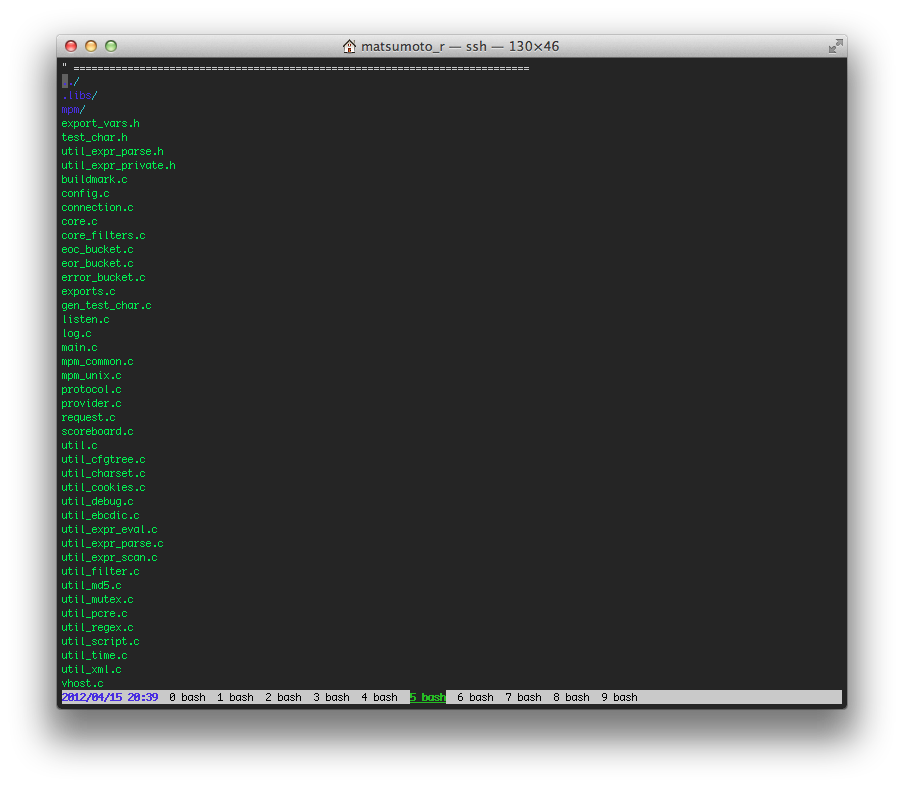The image size is (904, 788).
Task: Open the core.c file
Action: tap(79, 222)
